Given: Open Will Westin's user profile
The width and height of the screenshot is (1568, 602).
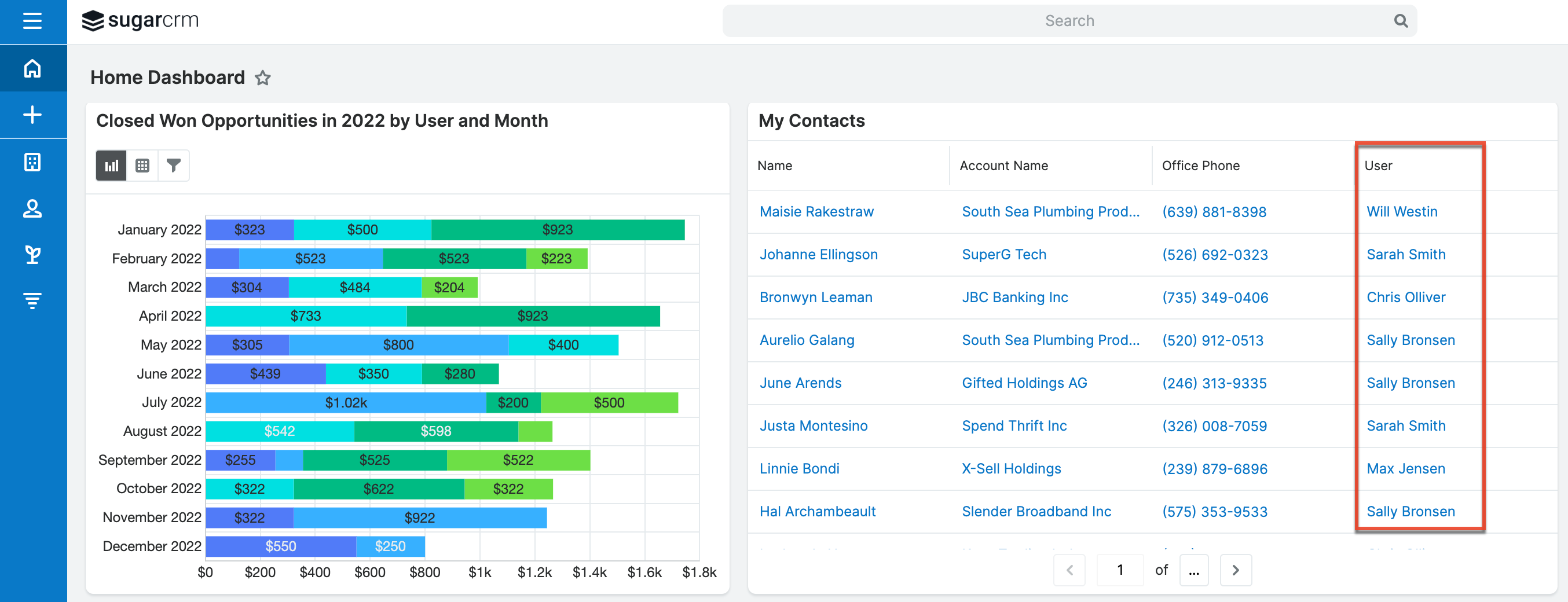Looking at the screenshot, I should click(1402, 211).
